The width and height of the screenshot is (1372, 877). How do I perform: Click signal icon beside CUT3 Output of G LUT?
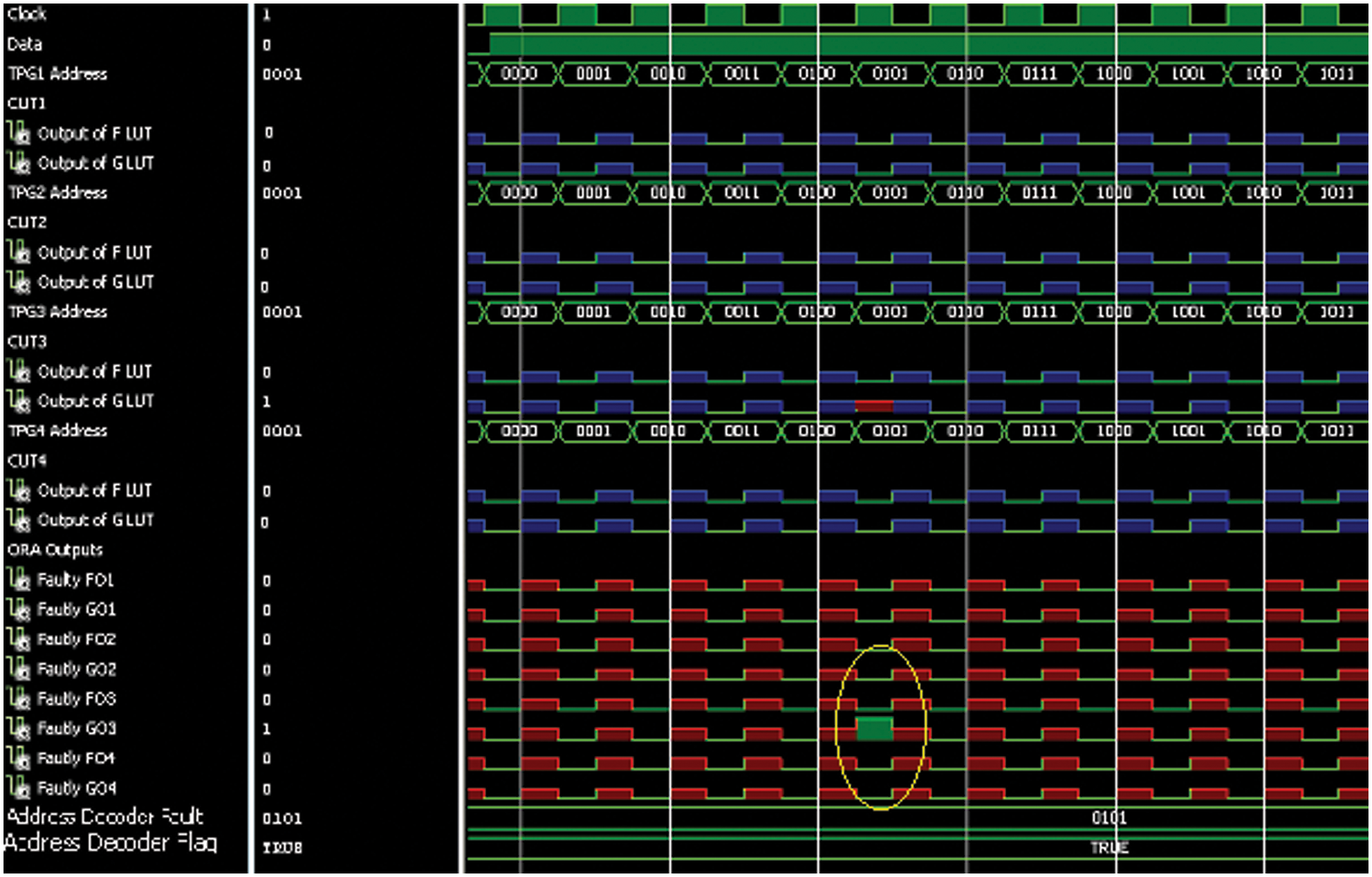(x=19, y=400)
